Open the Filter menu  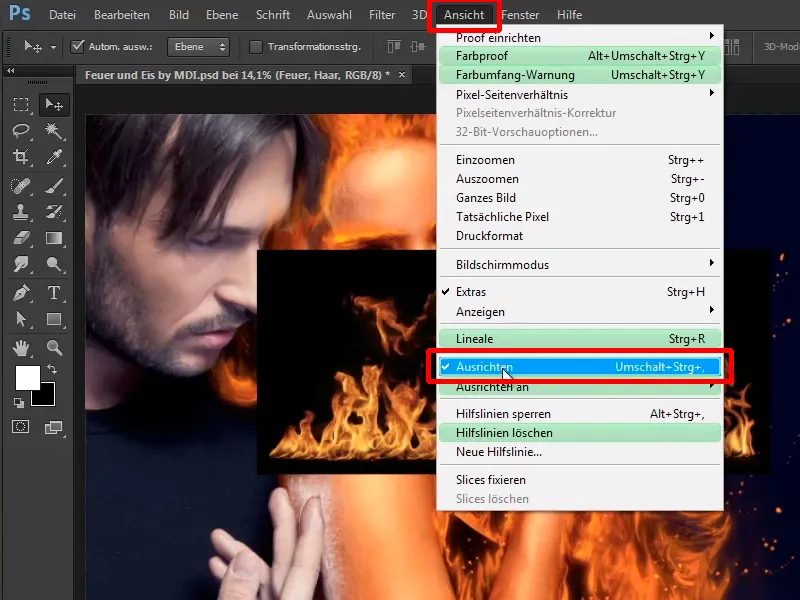(x=382, y=15)
